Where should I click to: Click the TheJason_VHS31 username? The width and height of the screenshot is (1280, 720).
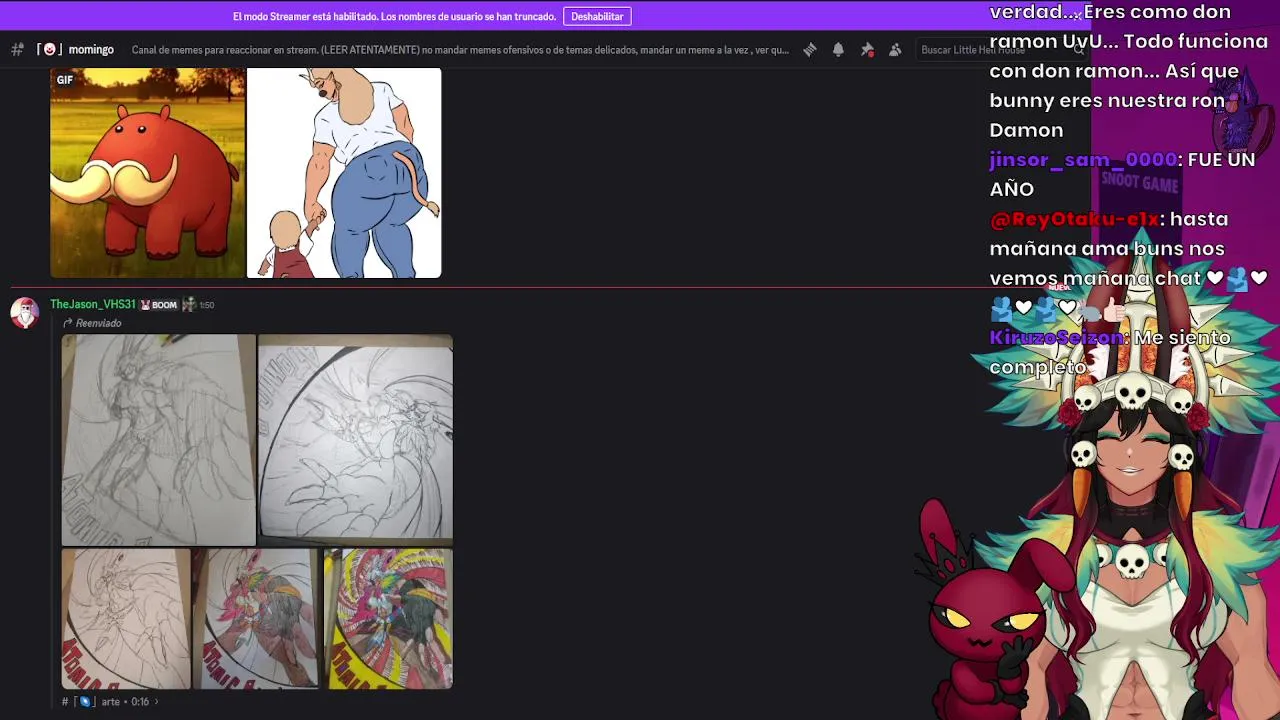point(92,304)
